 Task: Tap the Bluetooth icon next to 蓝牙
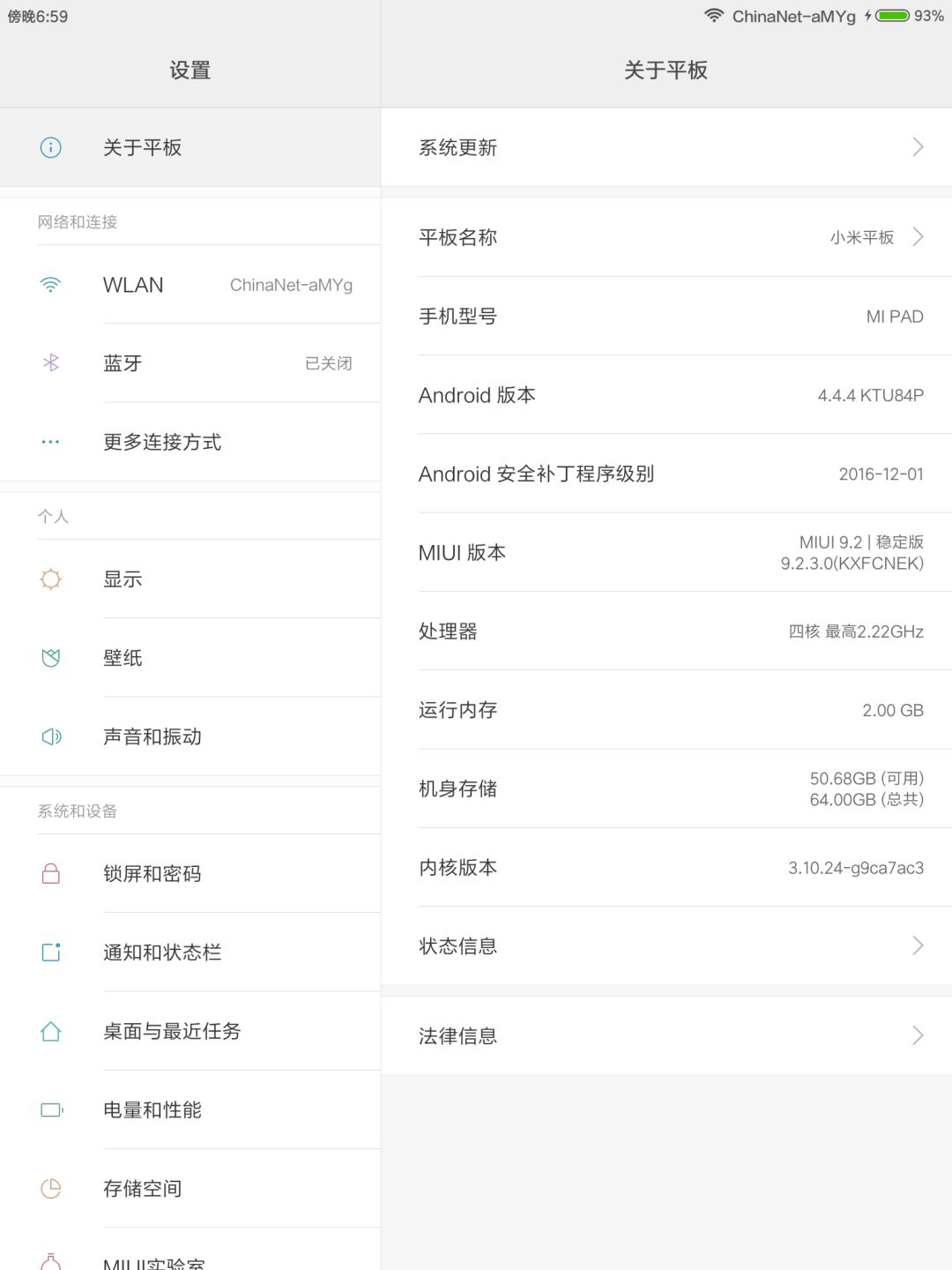51,363
